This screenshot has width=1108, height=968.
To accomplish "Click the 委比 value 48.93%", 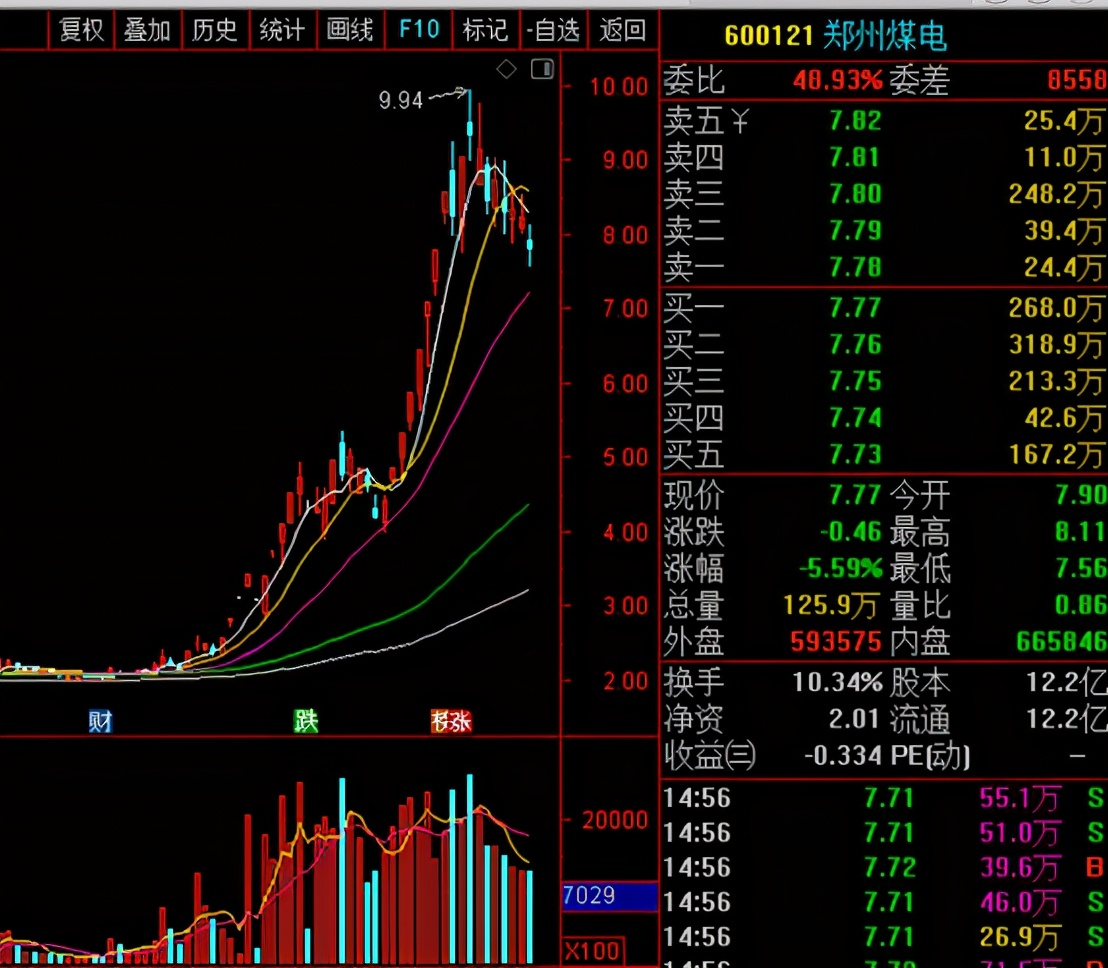I will click(x=837, y=80).
